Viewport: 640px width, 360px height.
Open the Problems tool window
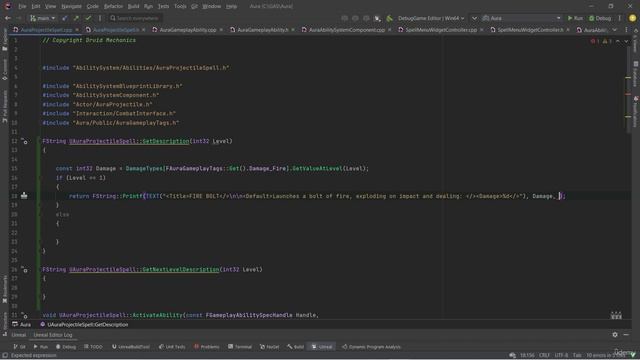click(x=207, y=347)
